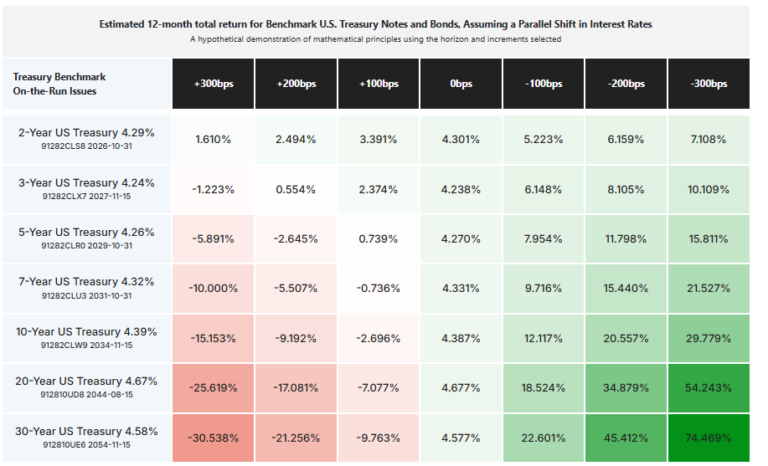Click the Treasury Benchmark On-the-Run Issues header
The image size is (768, 466).
point(60,83)
